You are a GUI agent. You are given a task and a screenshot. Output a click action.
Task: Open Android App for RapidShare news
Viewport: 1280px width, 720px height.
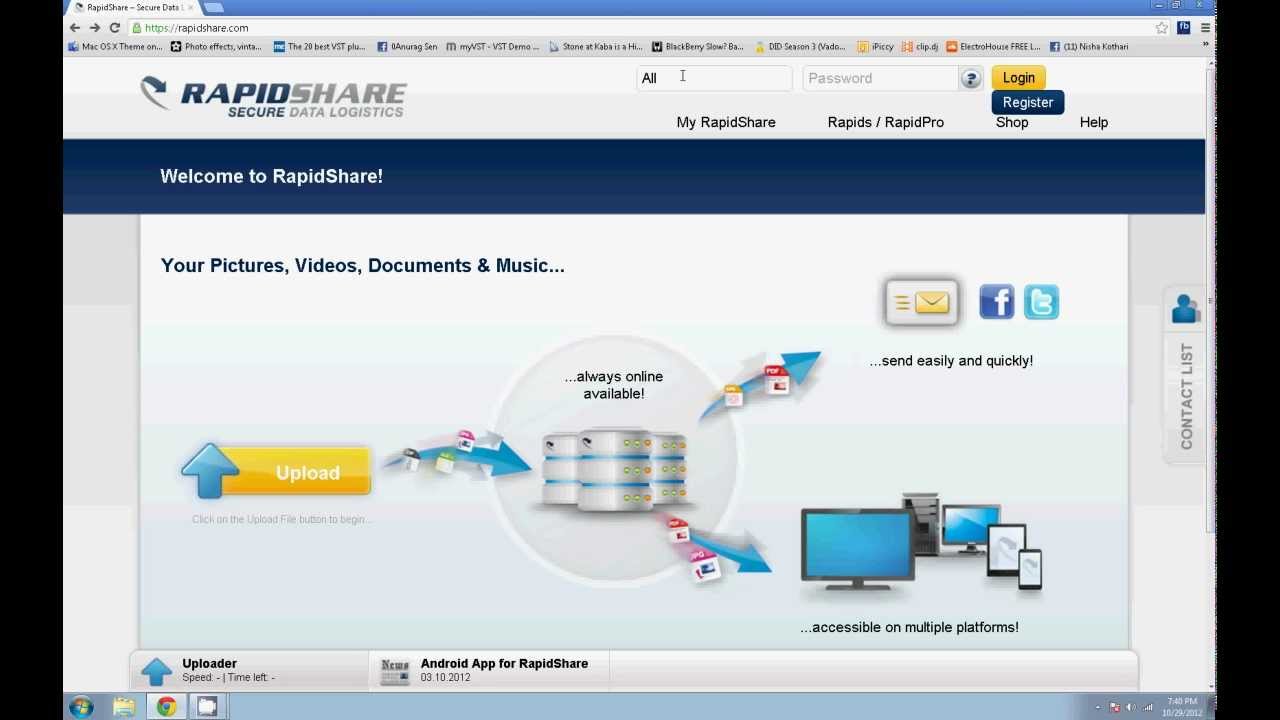[x=504, y=663]
